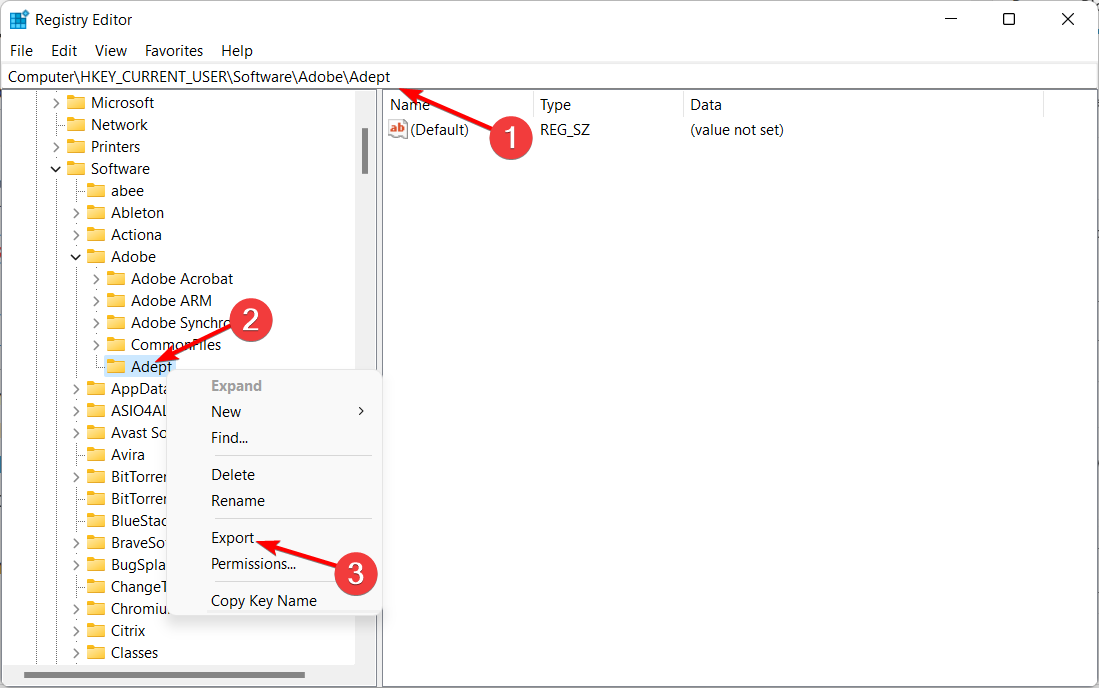
Task: Collapse the Adobe key
Action: [76, 257]
